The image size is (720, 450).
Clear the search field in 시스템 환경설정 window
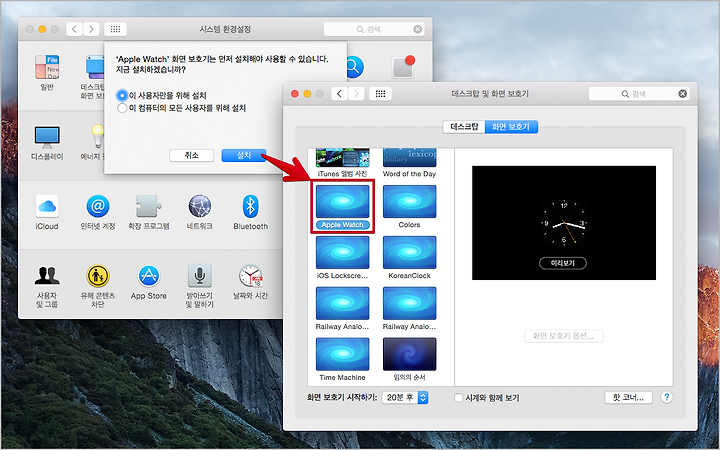pos(417,29)
